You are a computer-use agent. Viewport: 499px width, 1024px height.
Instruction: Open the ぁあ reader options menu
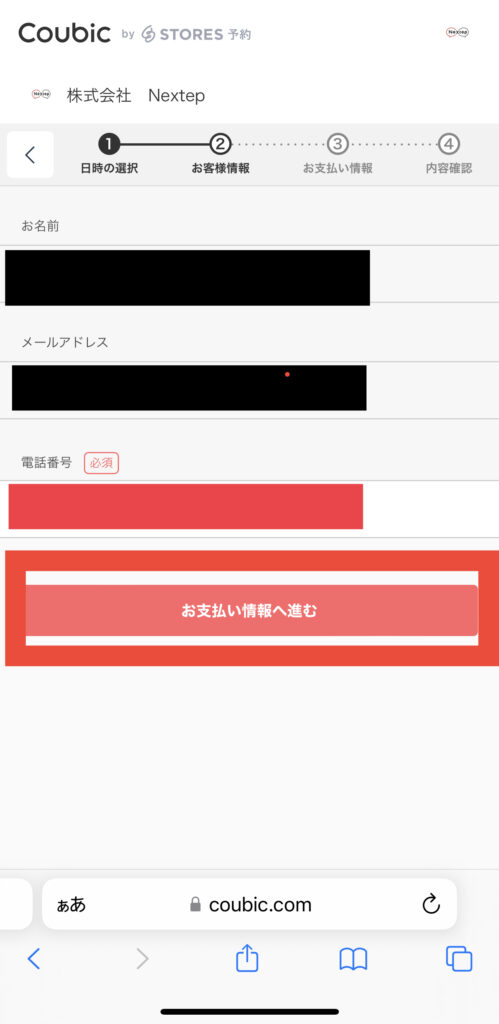(x=71, y=904)
